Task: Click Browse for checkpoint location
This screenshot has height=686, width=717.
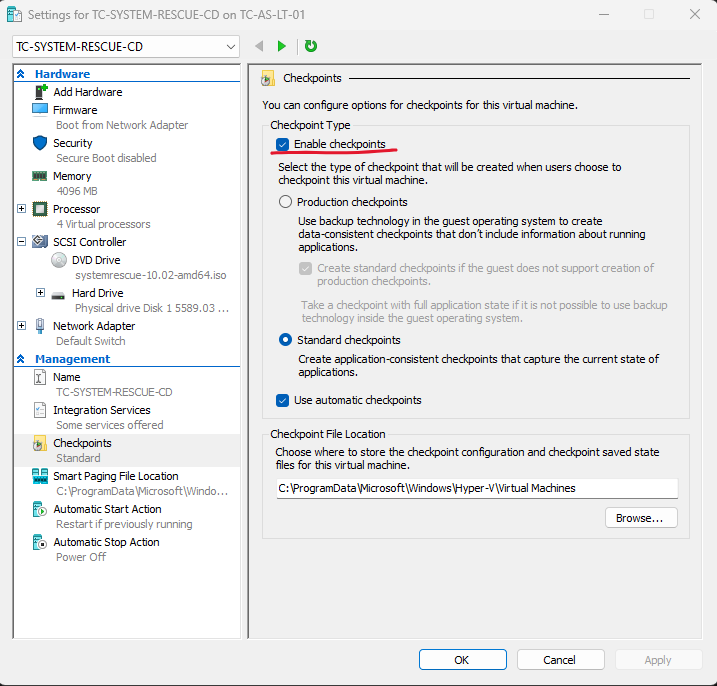Action: pos(641,518)
